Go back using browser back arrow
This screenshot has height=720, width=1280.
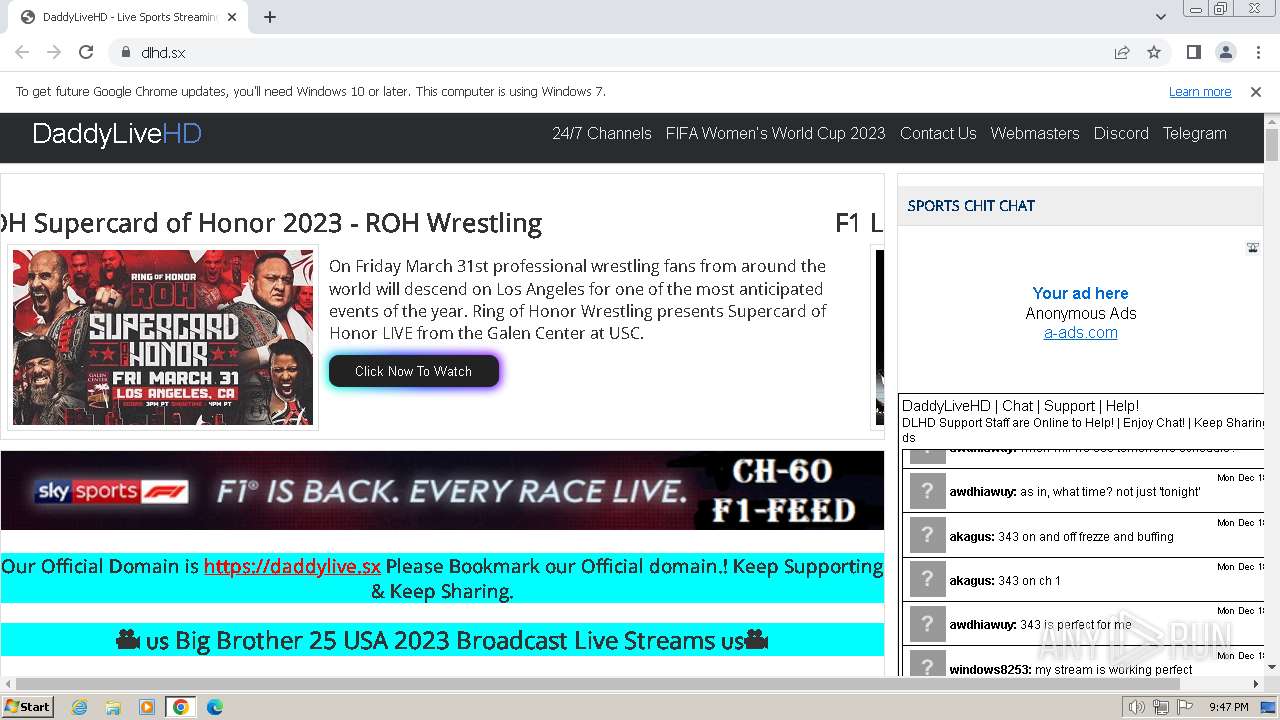click(22, 52)
